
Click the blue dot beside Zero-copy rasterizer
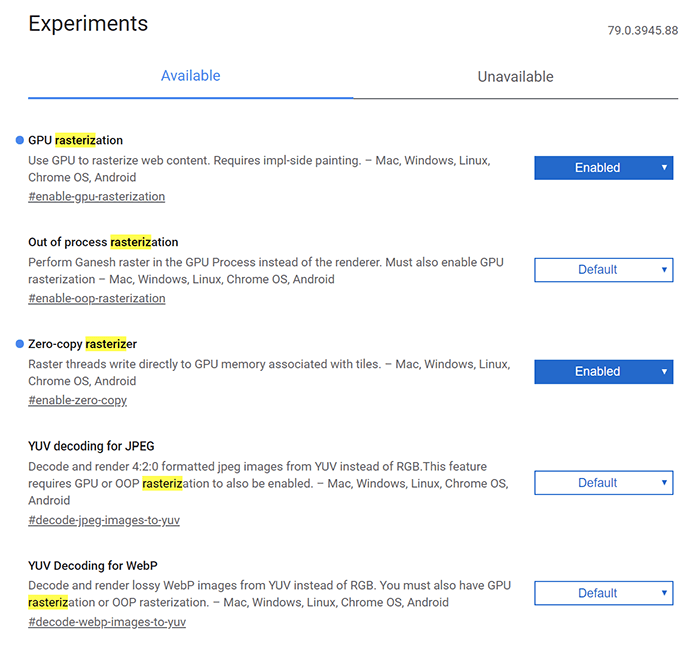pos(20,344)
